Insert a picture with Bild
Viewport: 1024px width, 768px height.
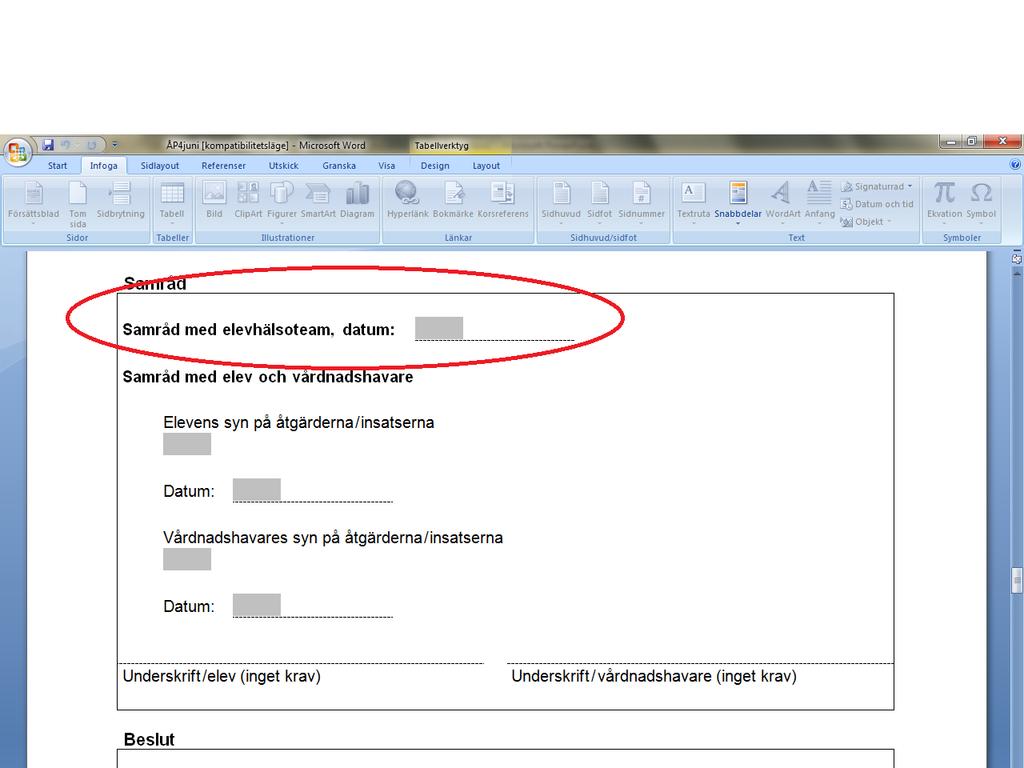[214, 201]
